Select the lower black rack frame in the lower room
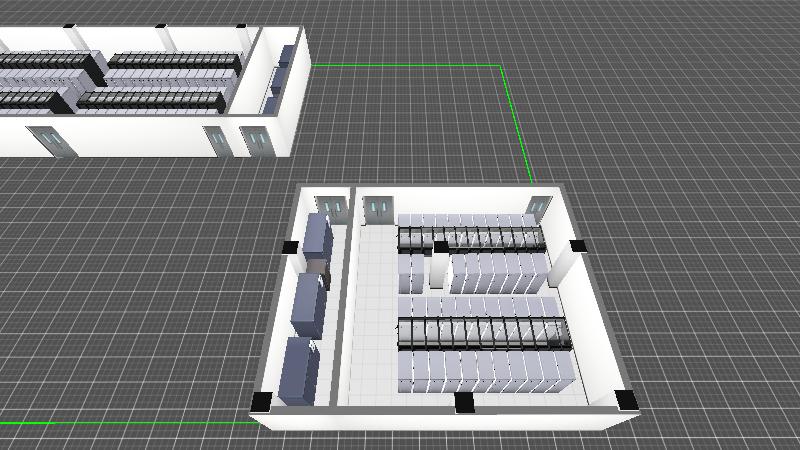 (483, 333)
